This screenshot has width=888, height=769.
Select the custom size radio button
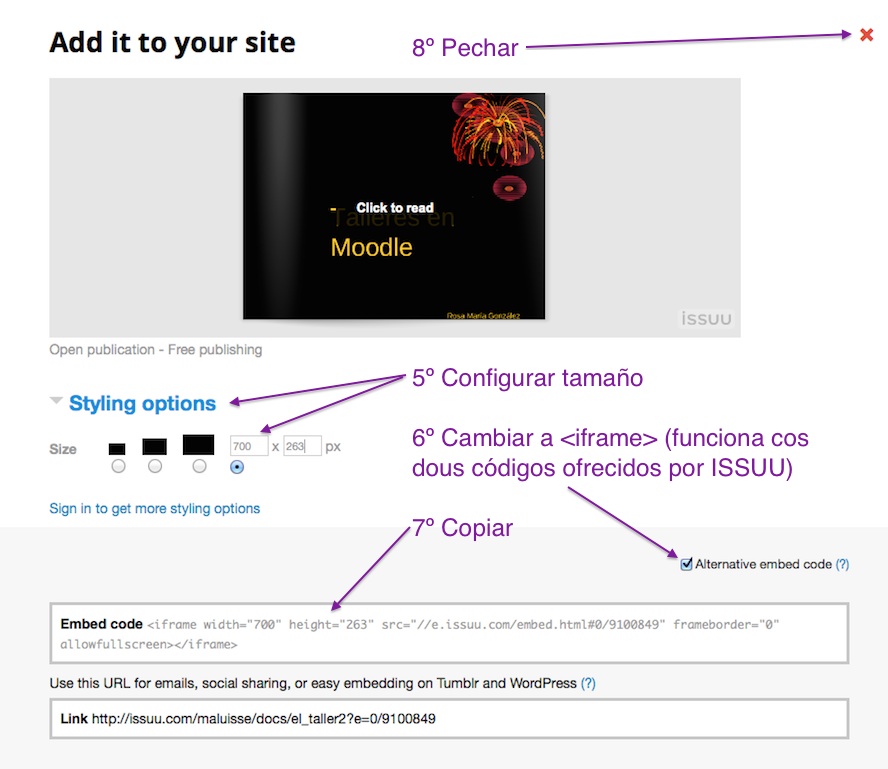click(x=237, y=466)
